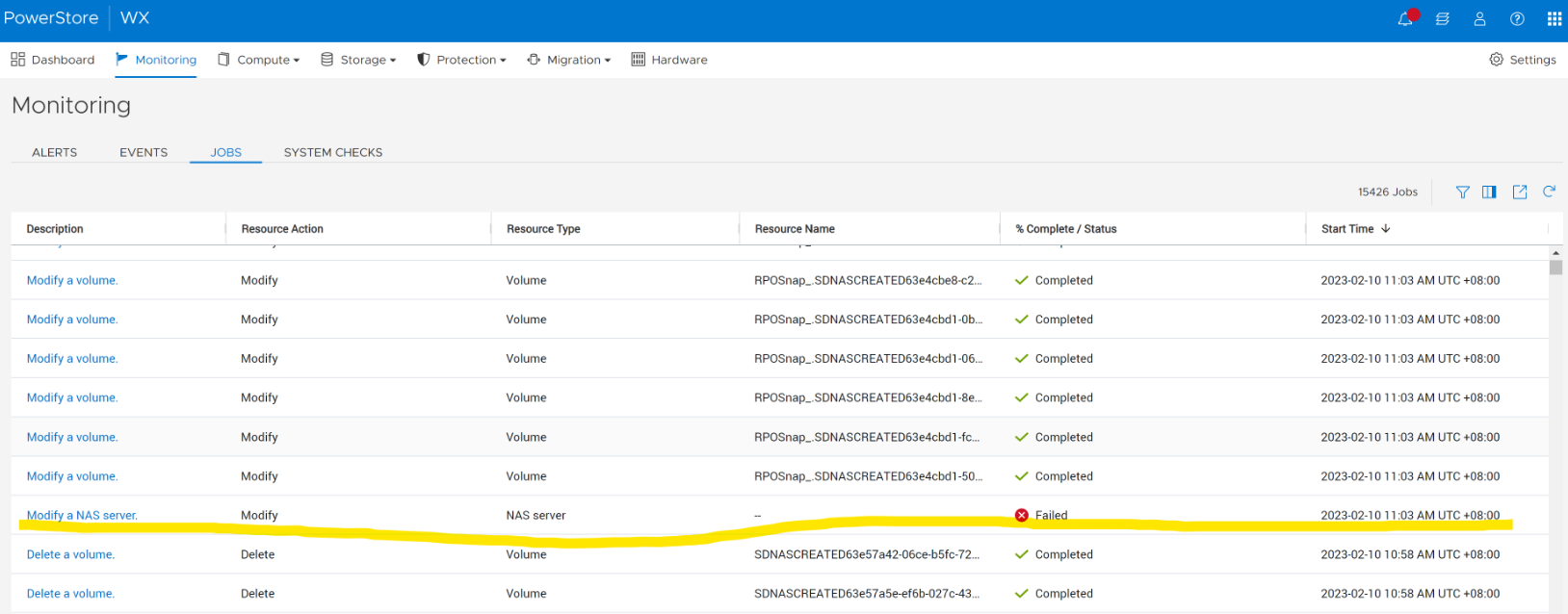Click the jobs list icon in header

(x=1442, y=19)
